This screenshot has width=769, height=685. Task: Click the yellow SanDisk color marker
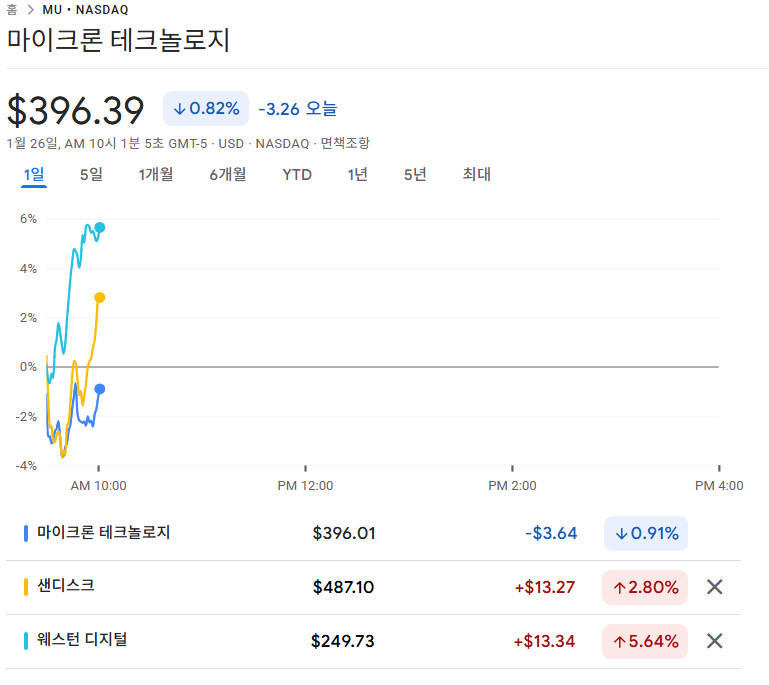tap(26, 587)
